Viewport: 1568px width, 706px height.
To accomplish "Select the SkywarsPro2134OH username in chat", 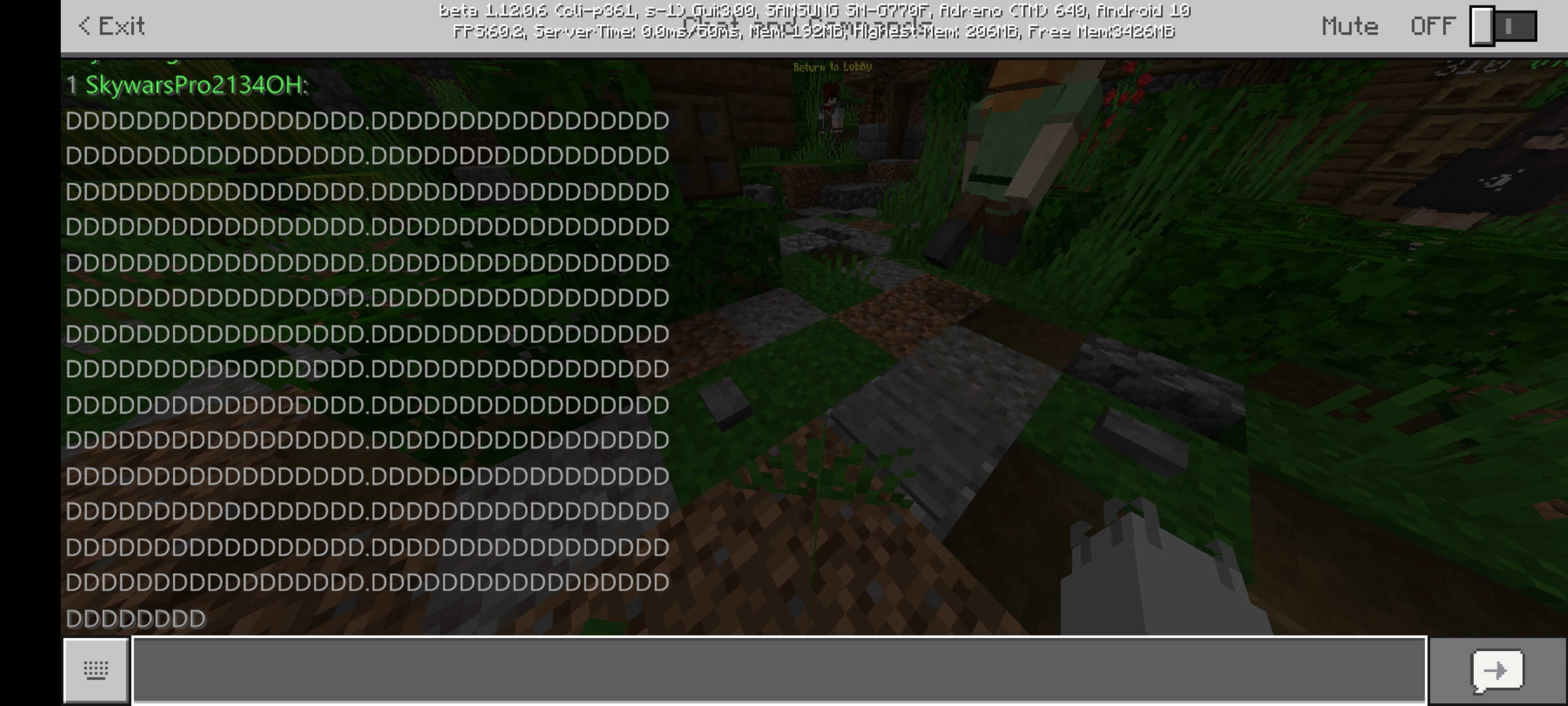I will [x=194, y=85].
